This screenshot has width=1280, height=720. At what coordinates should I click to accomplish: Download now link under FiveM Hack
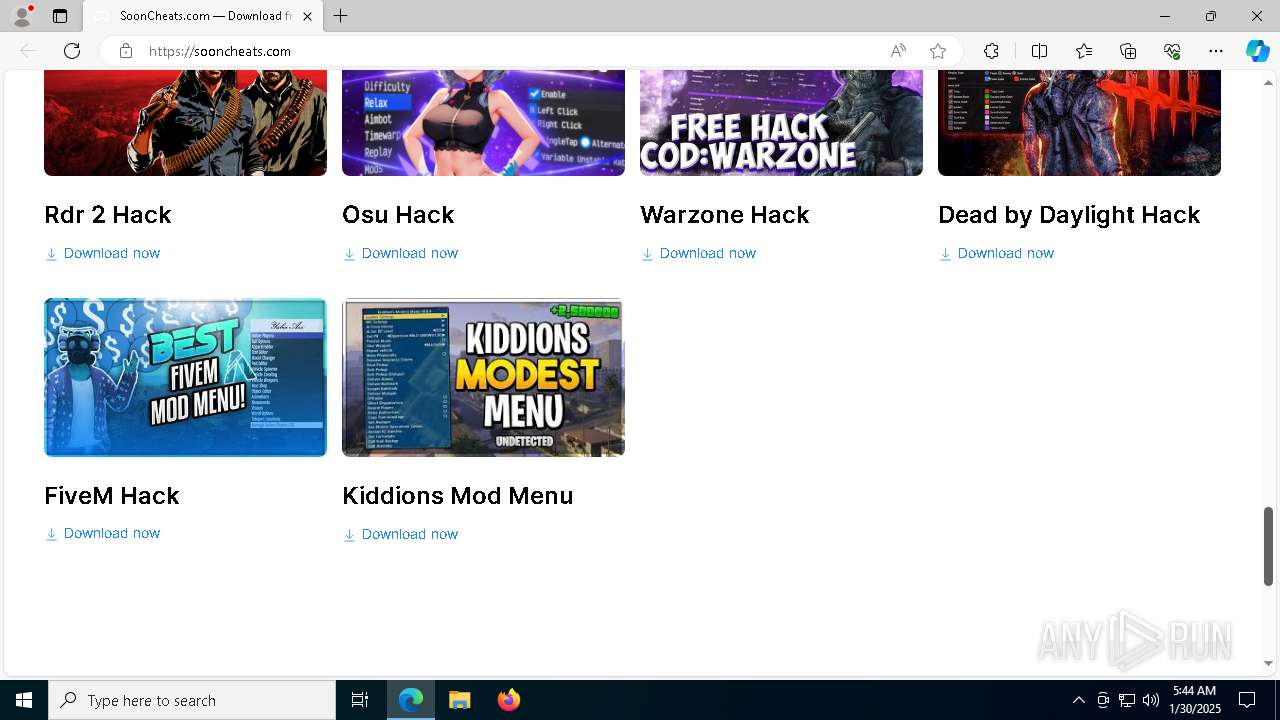[x=102, y=533]
